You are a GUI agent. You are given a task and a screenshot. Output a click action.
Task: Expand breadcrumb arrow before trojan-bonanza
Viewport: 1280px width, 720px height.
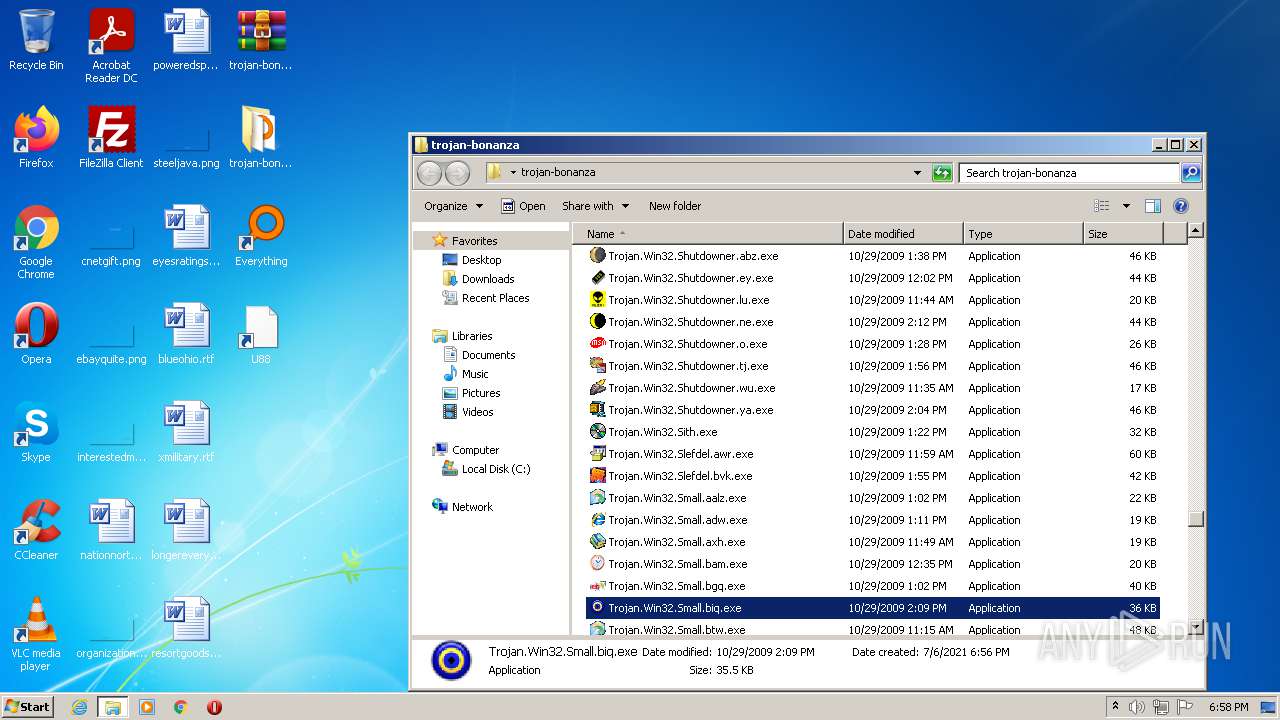[513, 173]
